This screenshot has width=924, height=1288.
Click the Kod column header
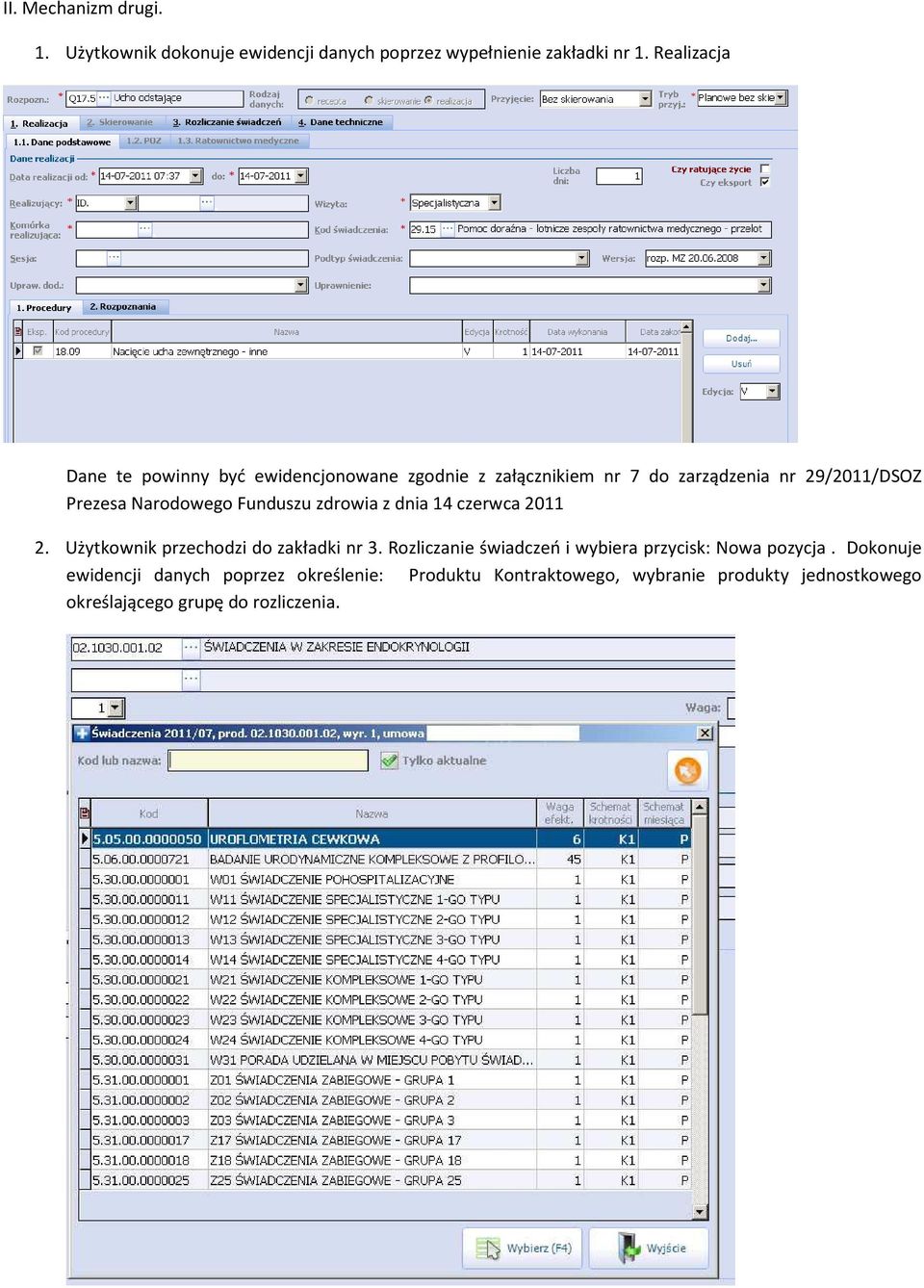pos(149,813)
